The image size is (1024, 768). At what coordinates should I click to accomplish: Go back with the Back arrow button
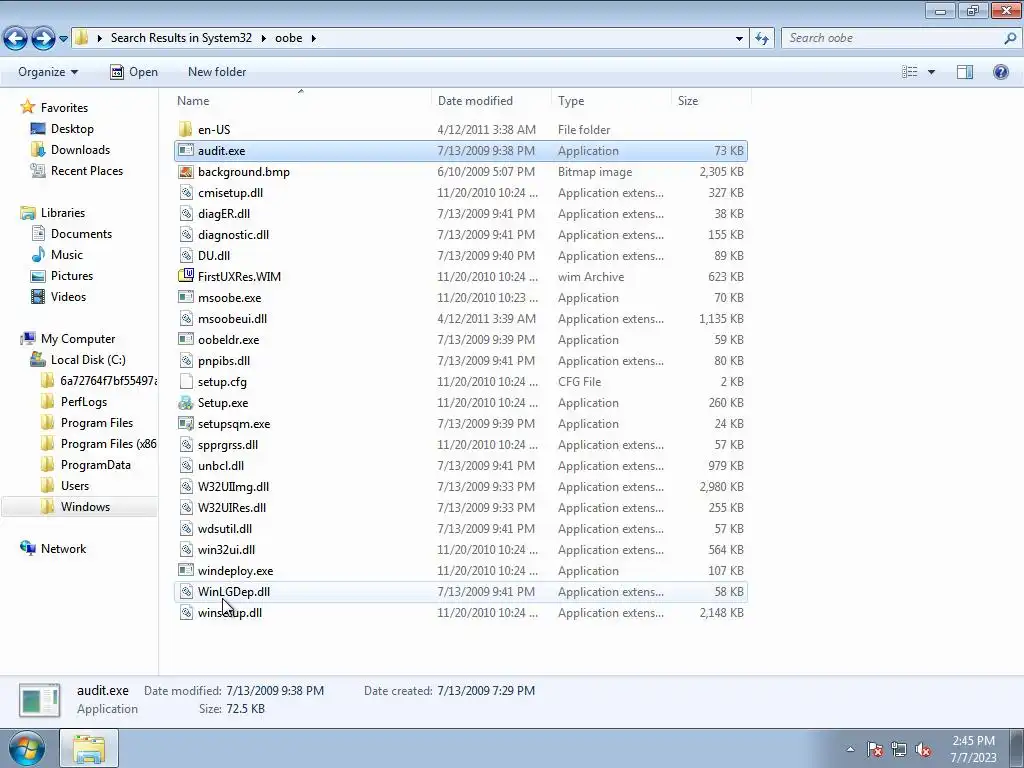coord(15,39)
